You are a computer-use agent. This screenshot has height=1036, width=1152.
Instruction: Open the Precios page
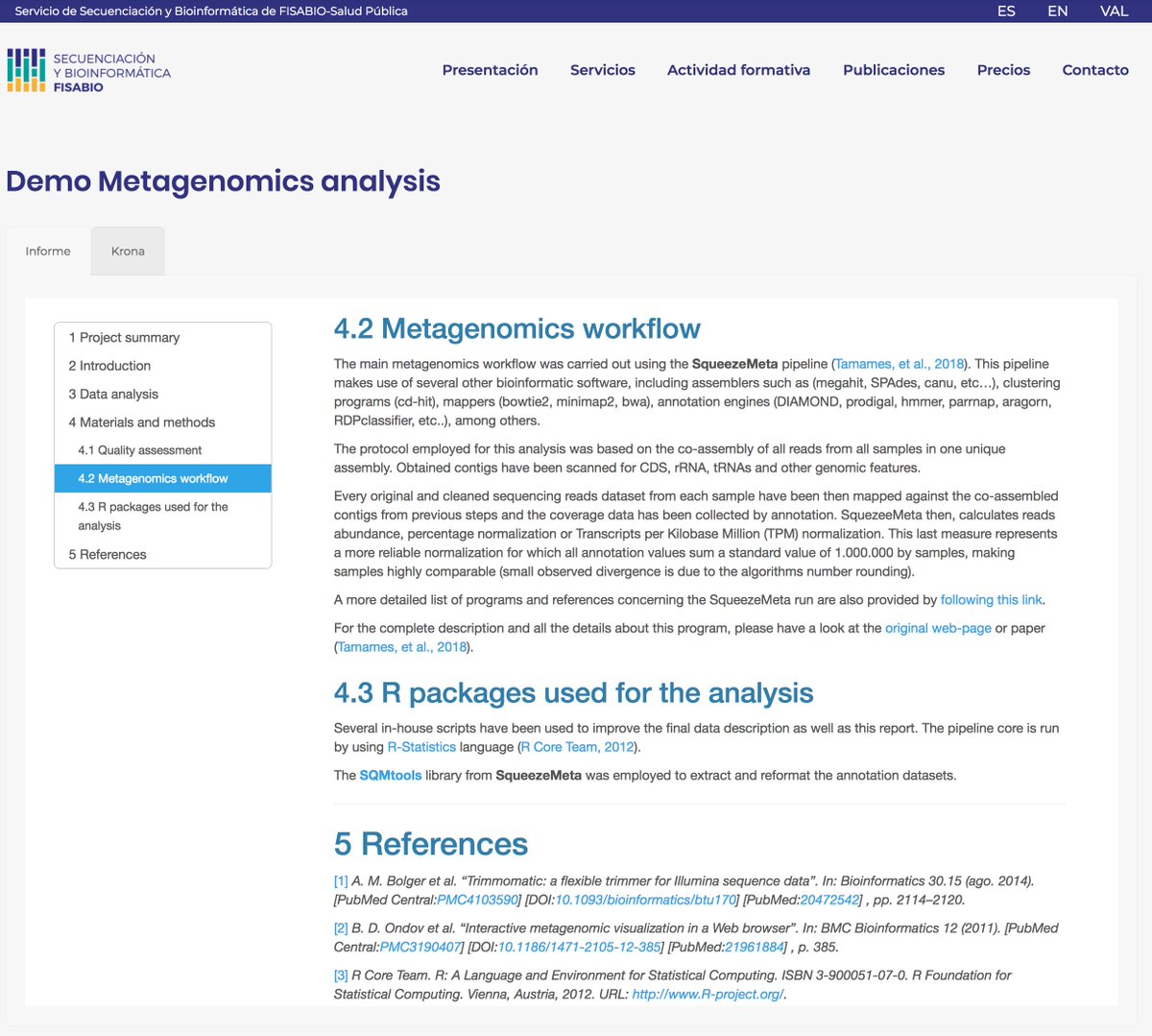1003,70
